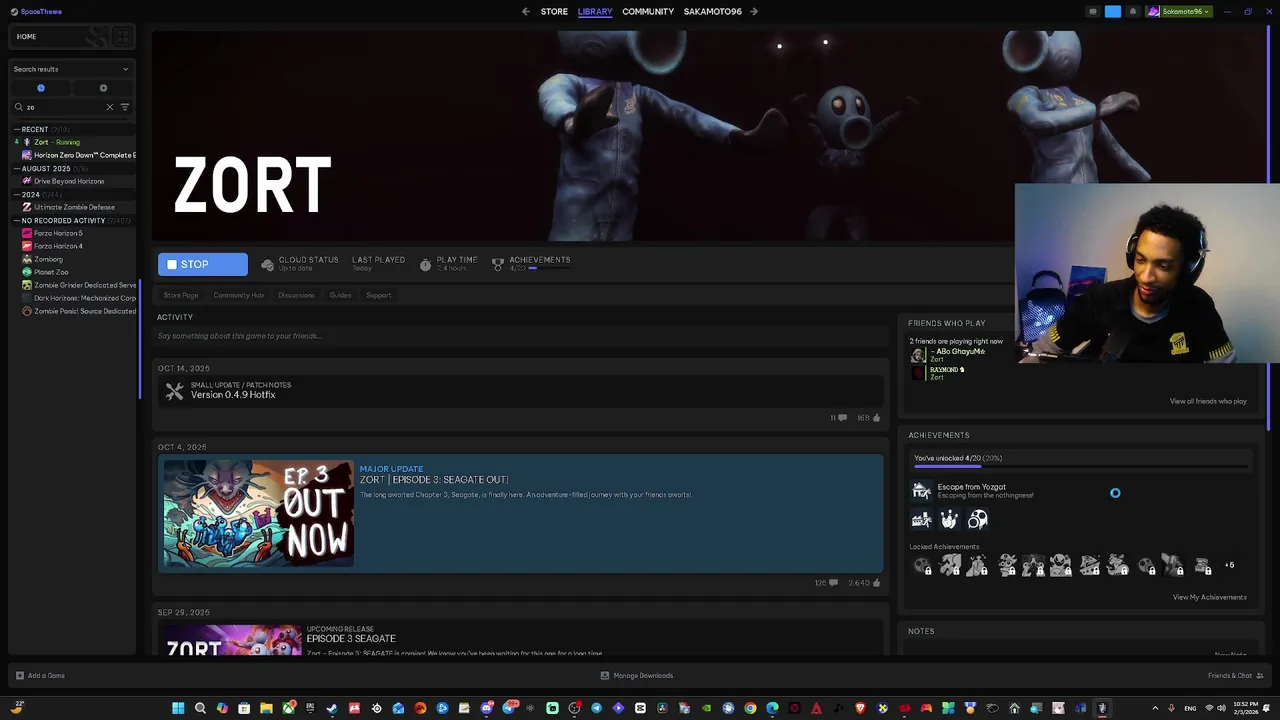Open the taskbar clock and date
Screen dimensions: 1280x720
(1245, 708)
